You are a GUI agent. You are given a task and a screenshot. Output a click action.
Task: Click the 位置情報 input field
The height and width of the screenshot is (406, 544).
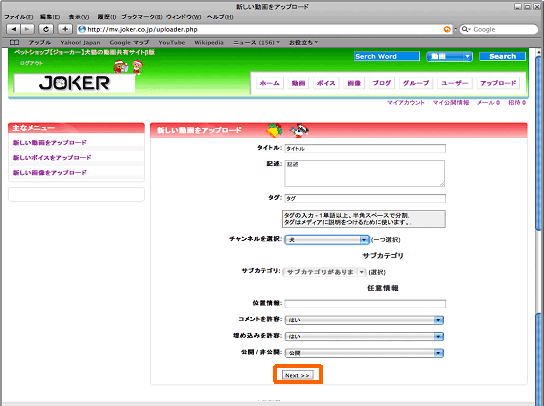365,304
